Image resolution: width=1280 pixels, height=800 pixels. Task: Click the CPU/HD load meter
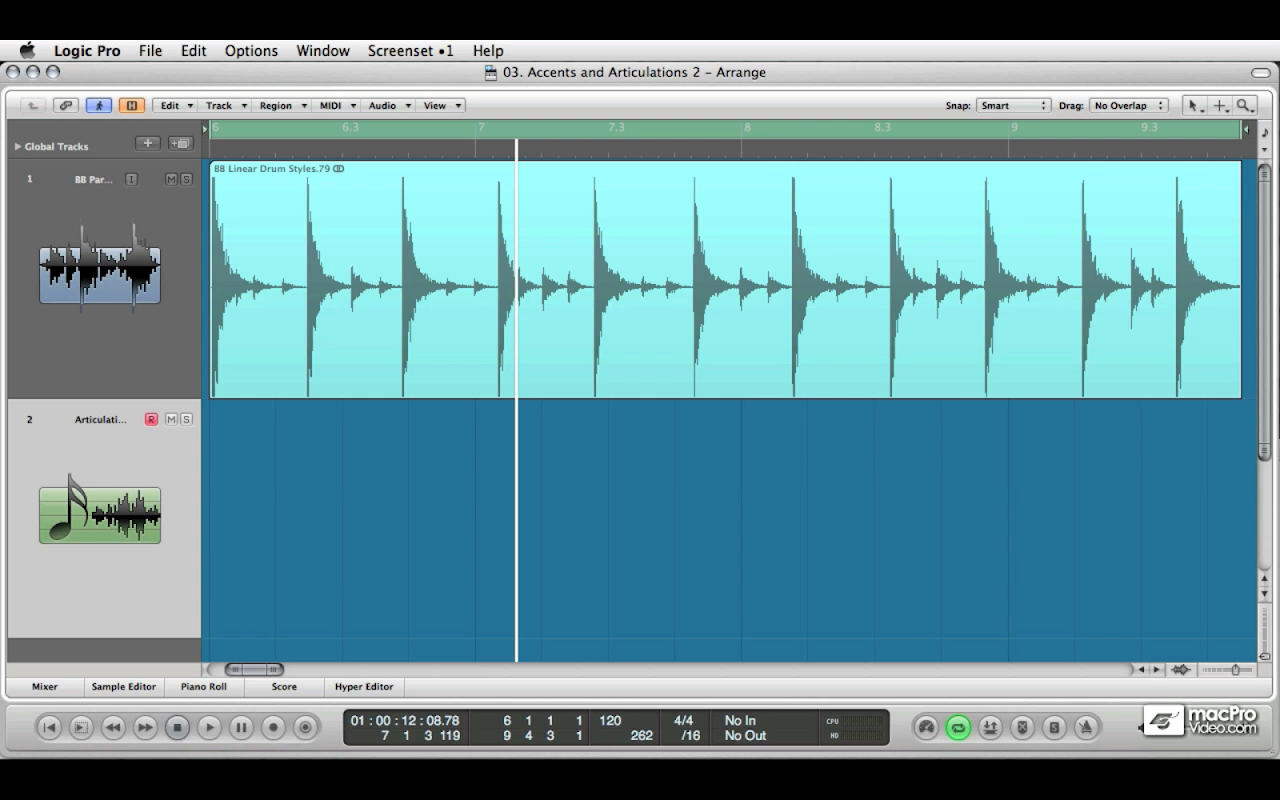pos(855,728)
